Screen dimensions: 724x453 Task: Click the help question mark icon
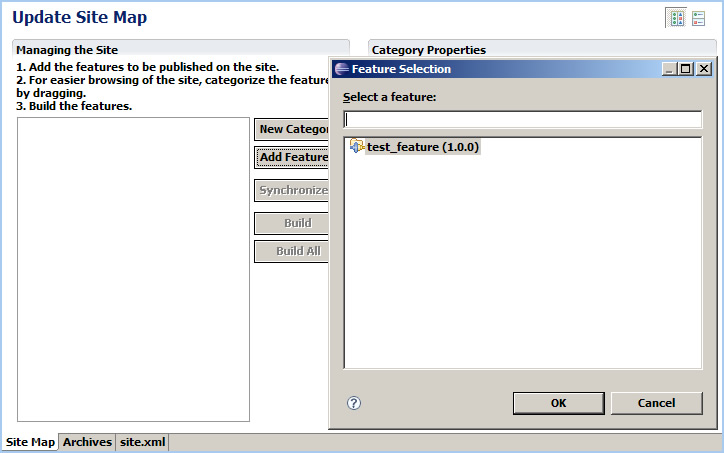[x=354, y=403]
